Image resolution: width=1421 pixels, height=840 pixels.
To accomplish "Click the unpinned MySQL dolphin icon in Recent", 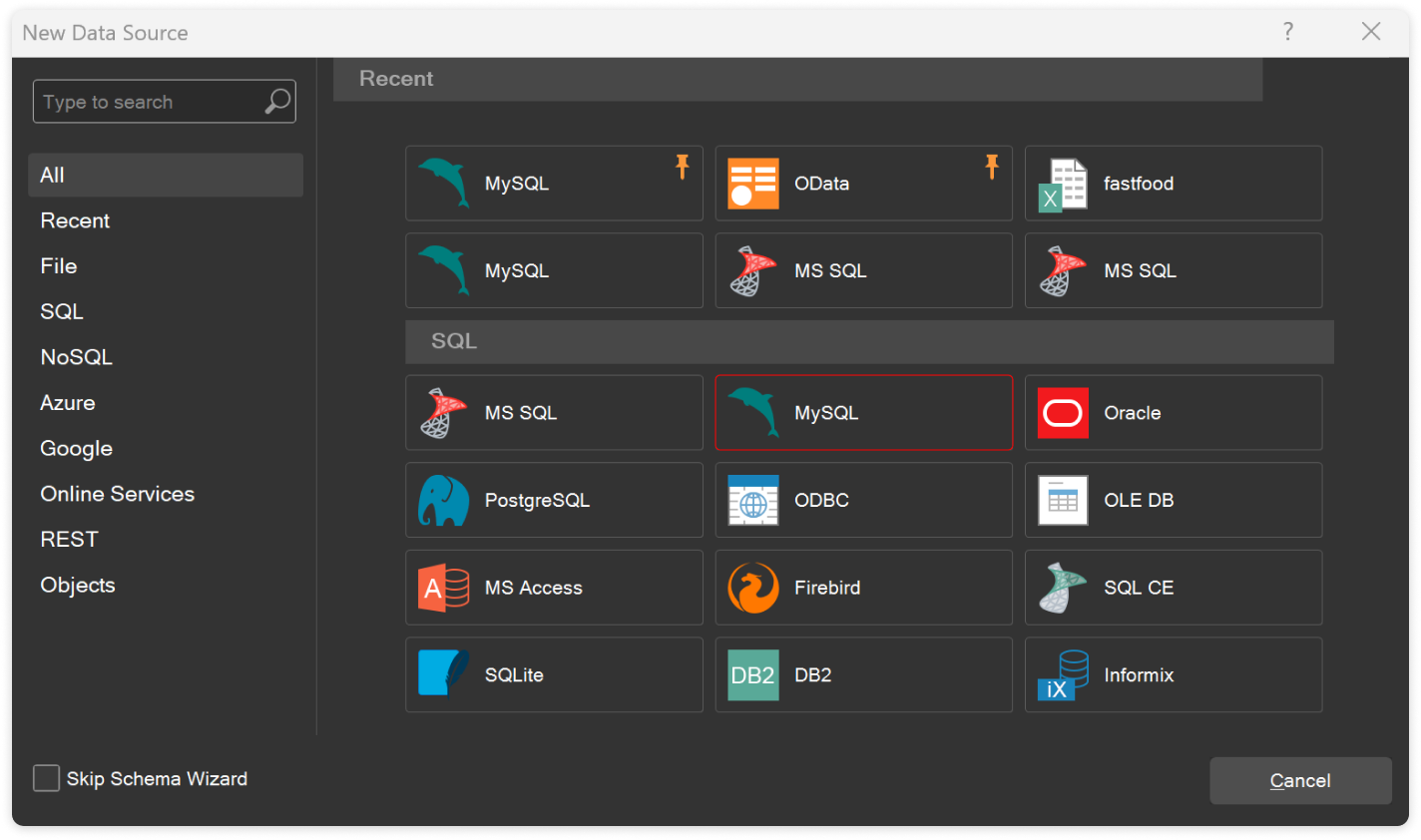I will [x=444, y=270].
